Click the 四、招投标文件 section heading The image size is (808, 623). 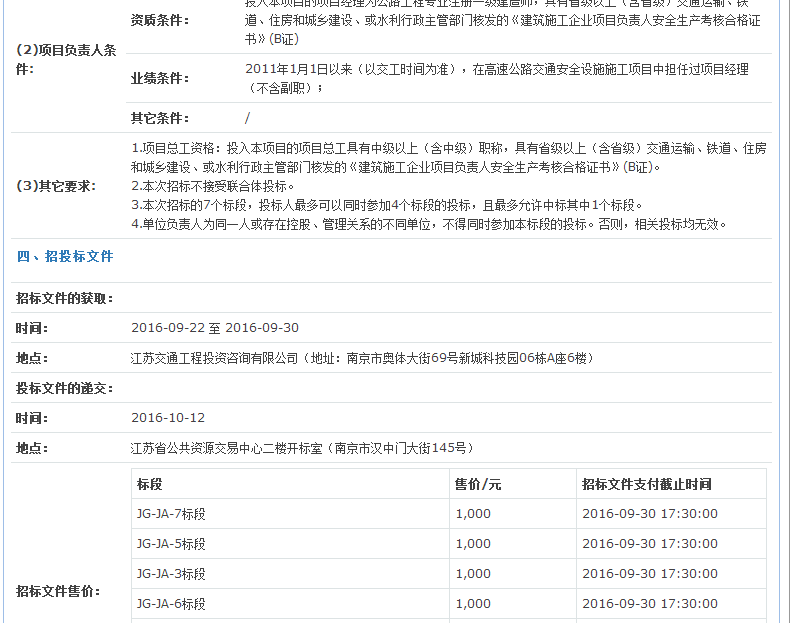pos(65,257)
